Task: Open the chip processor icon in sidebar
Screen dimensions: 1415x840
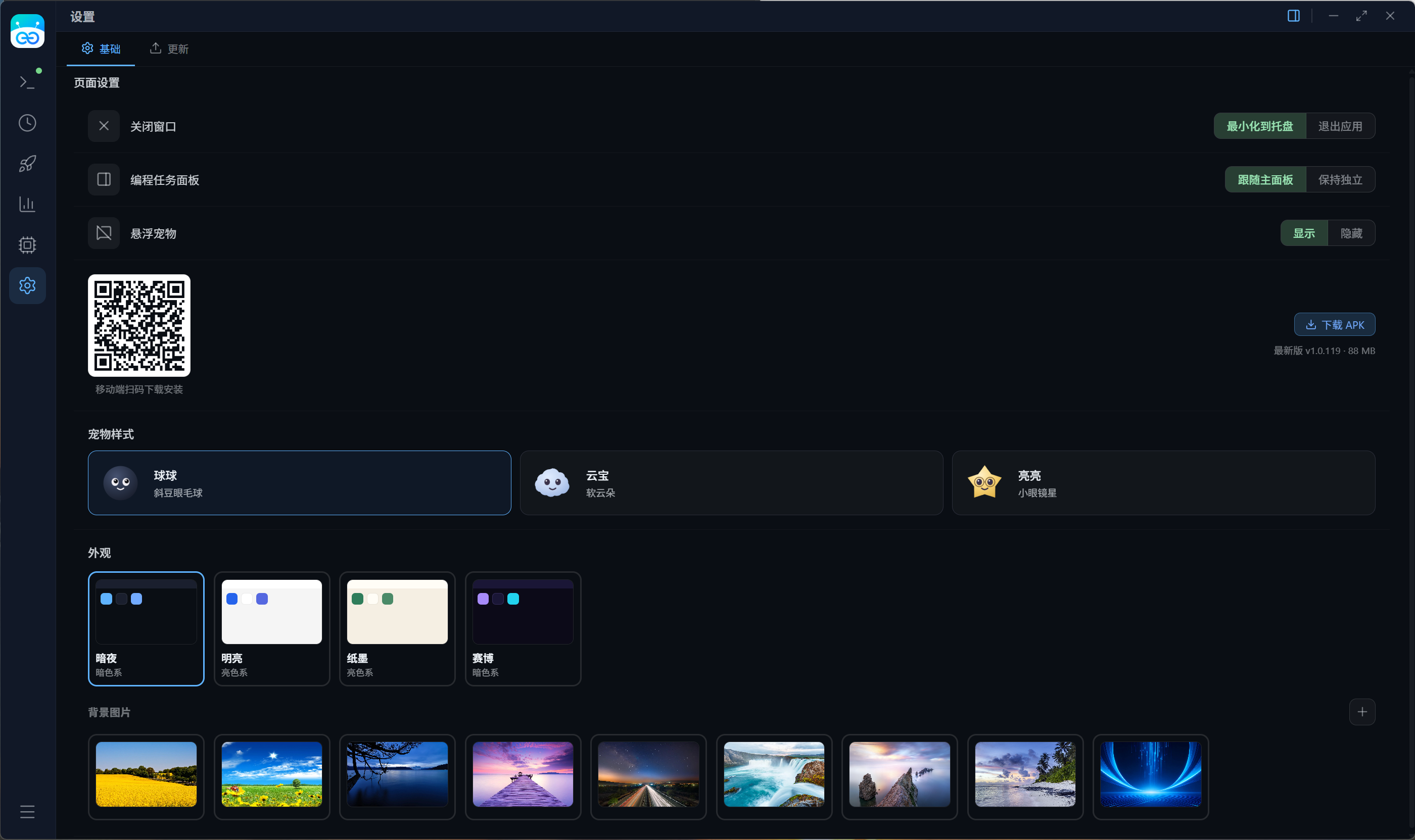Action: pos(27,245)
